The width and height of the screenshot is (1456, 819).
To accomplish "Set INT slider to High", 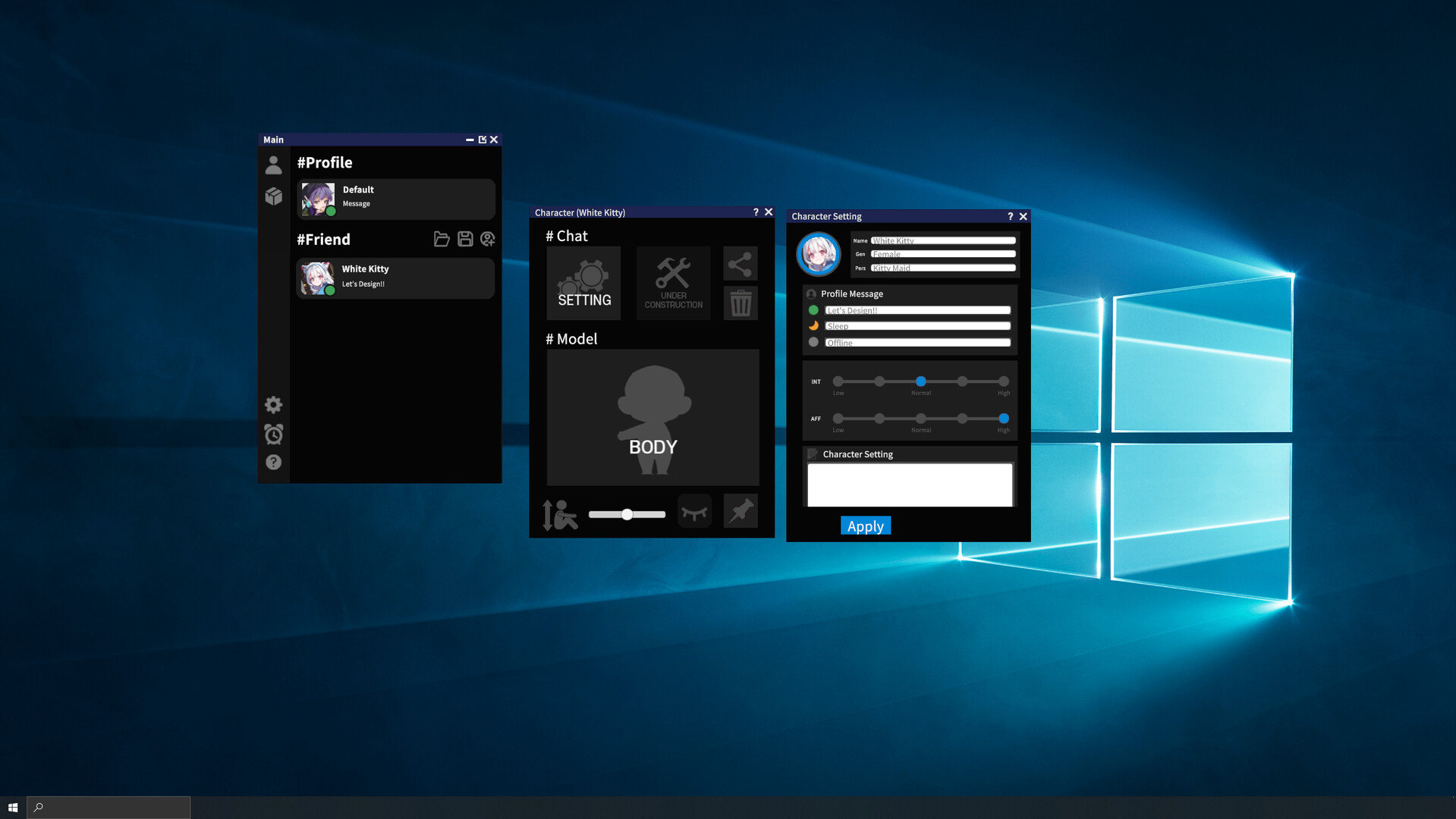I will click(x=1004, y=381).
